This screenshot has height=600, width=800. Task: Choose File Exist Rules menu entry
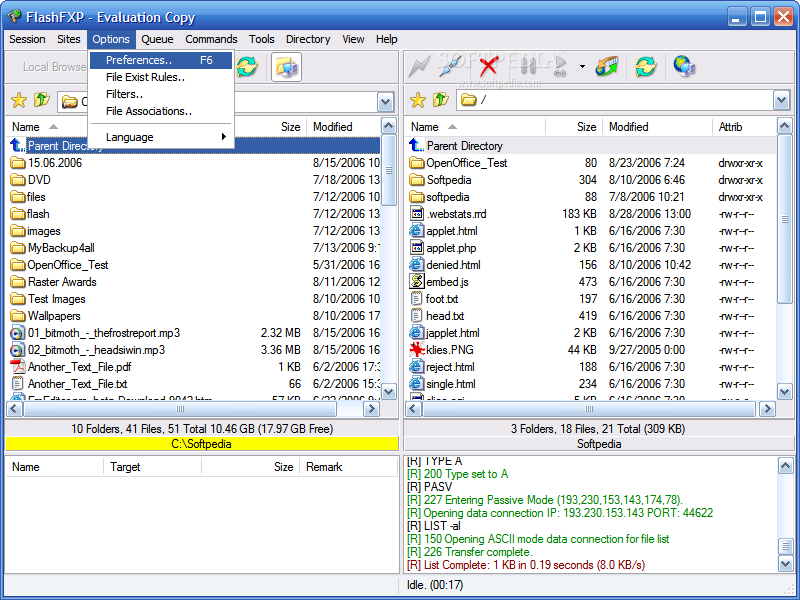tap(145, 77)
